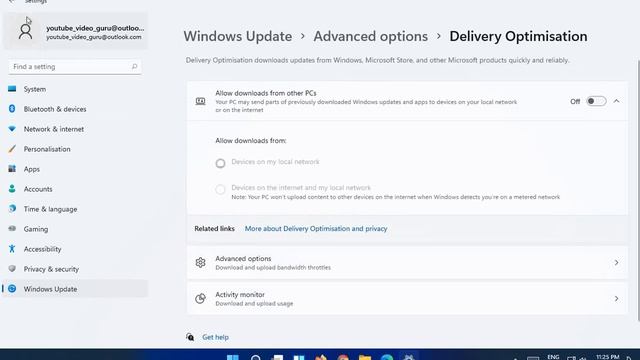
Task: Launch Microsoft Edge from the taskbar
Action: [387, 357]
